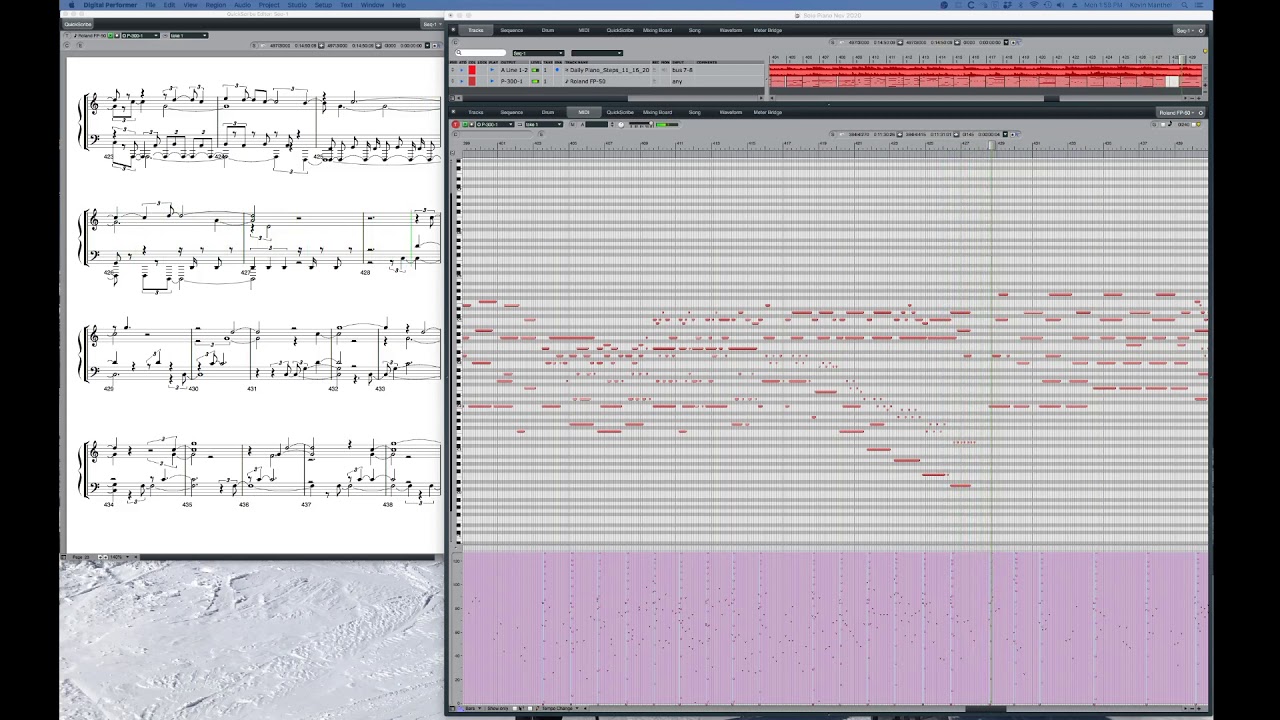Click the S button in Tracks selection bar

(832, 42)
